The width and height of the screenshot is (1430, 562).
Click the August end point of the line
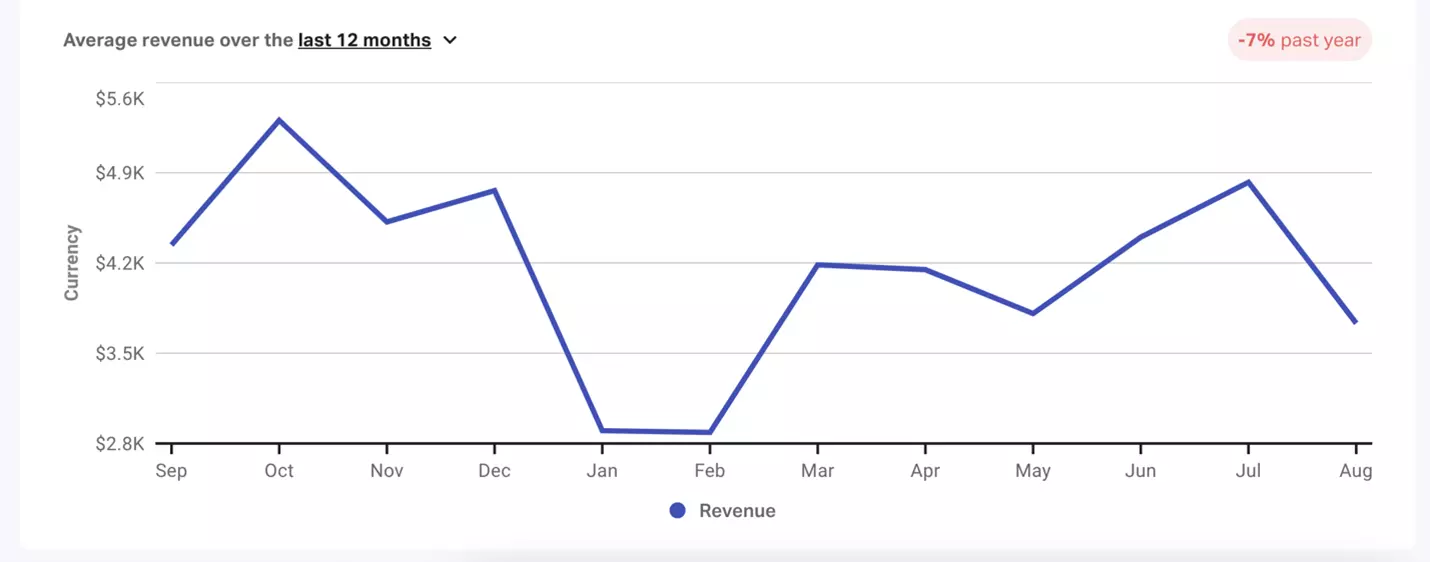coord(1355,322)
